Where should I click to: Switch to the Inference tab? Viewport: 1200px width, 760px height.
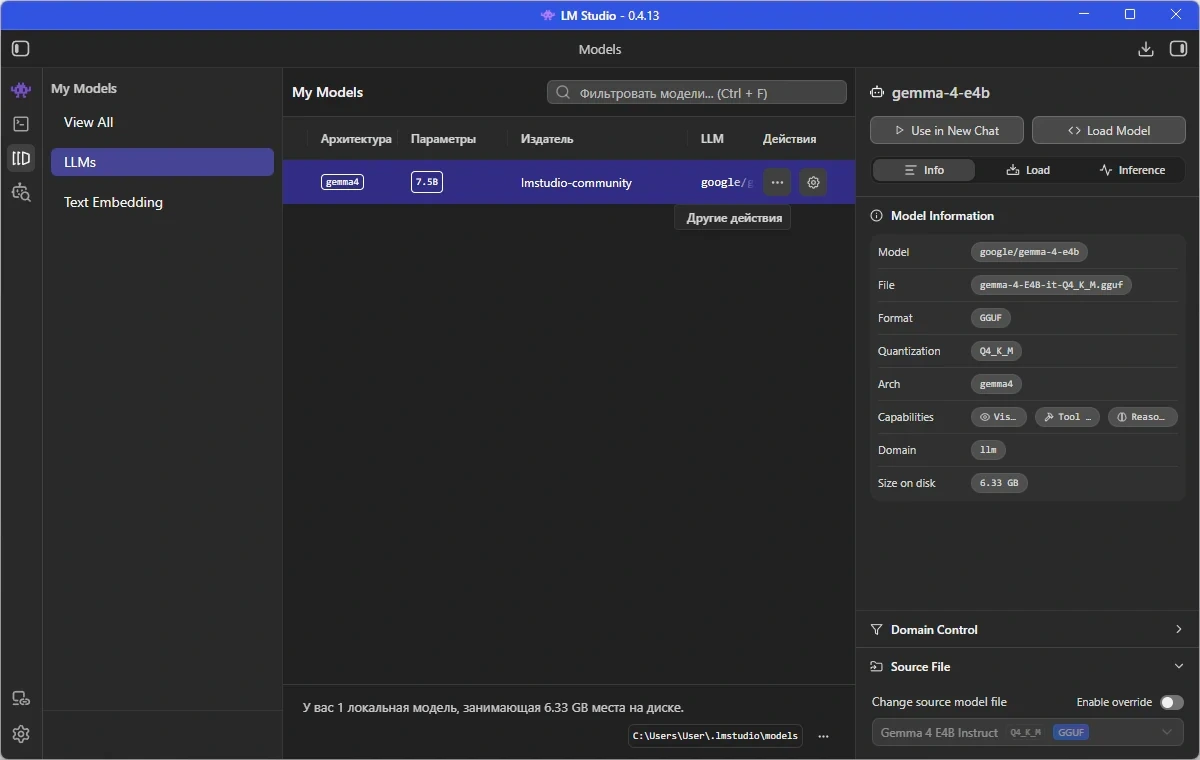point(1132,170)
